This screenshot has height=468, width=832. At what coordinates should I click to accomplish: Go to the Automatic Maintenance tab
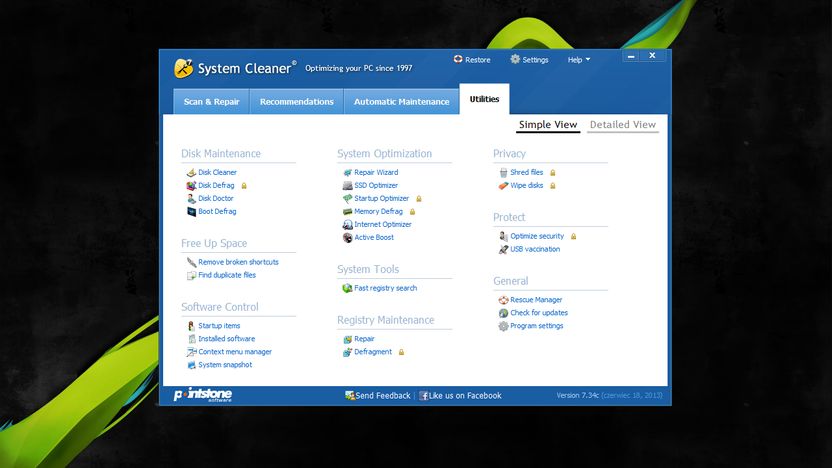[x=402, y=101]
